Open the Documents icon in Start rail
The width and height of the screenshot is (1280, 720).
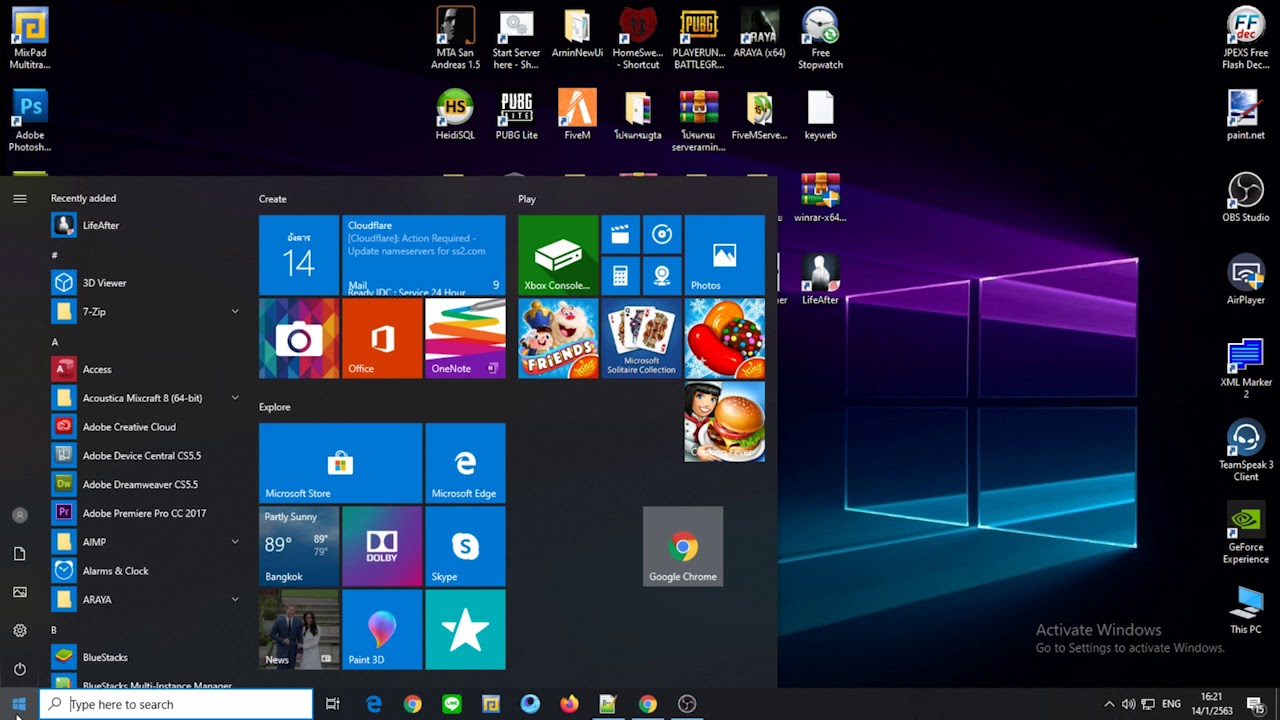[x=19, y=554]
